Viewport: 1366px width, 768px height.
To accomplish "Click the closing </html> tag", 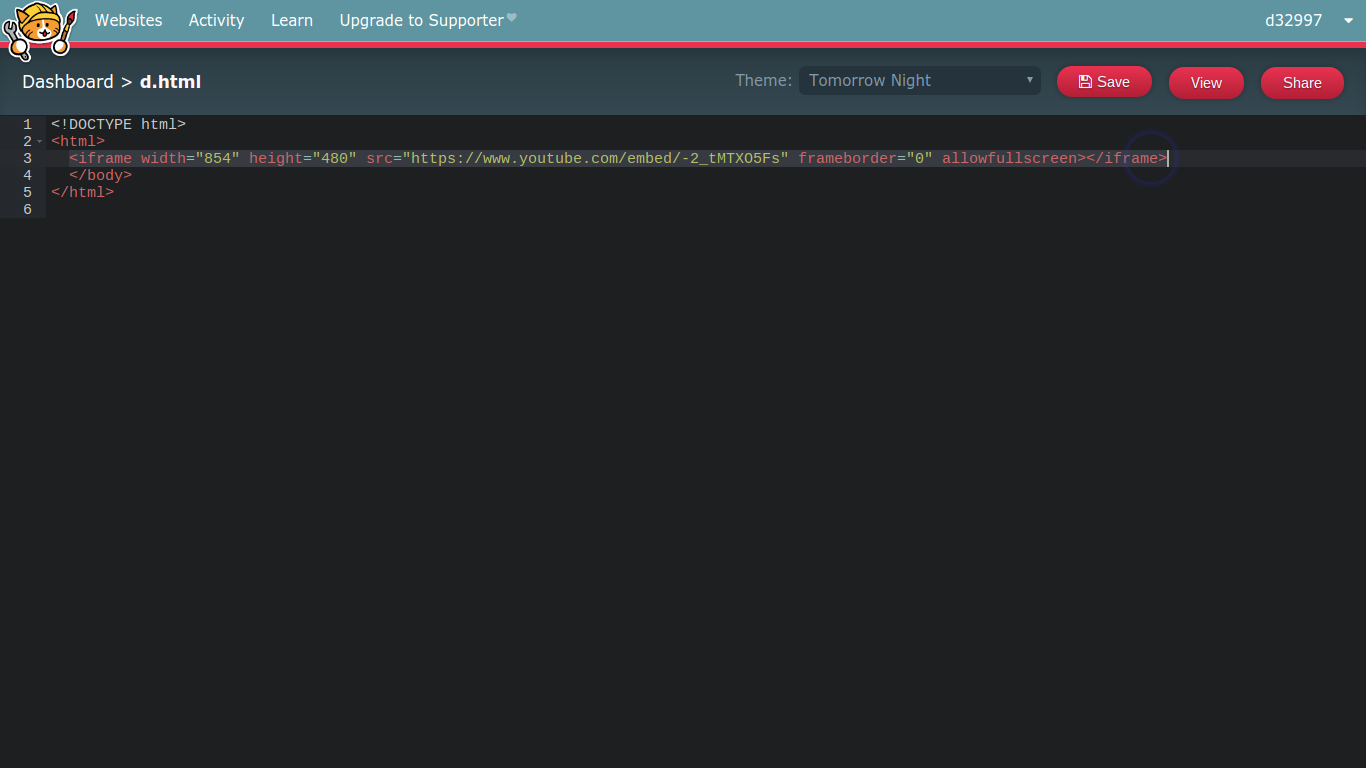I will 82,193.
